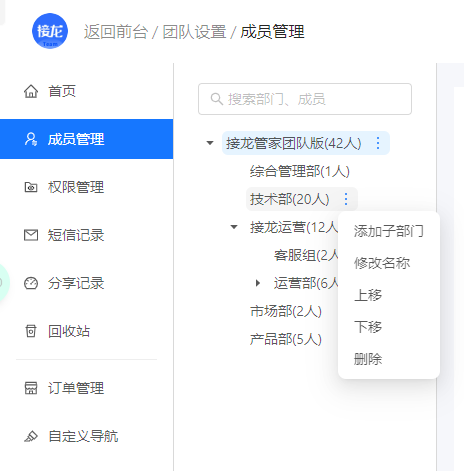Click the 接龙 Team logo
464x471 pixels.
click(50, 31)
